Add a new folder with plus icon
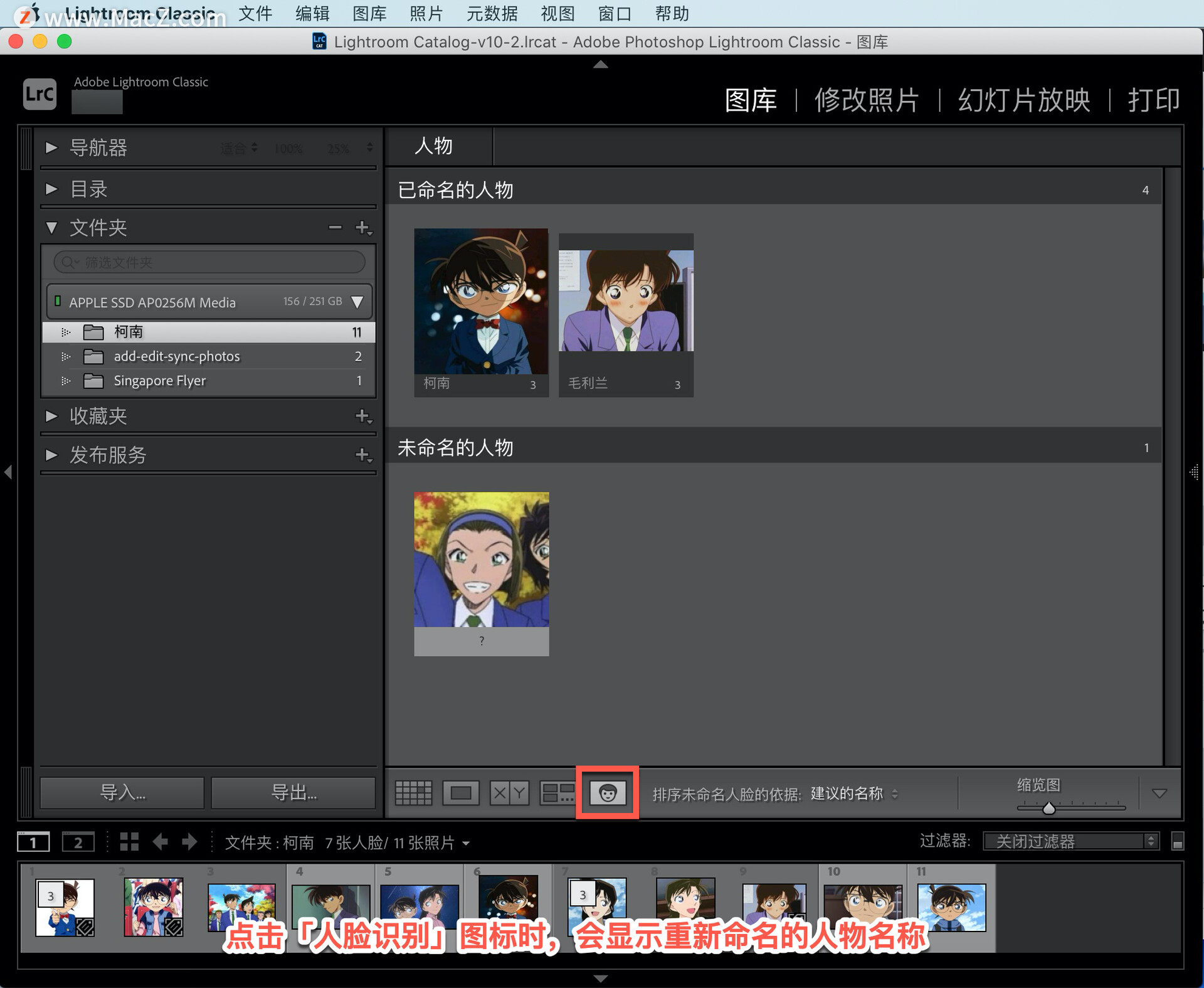 [x=363, y=228]
